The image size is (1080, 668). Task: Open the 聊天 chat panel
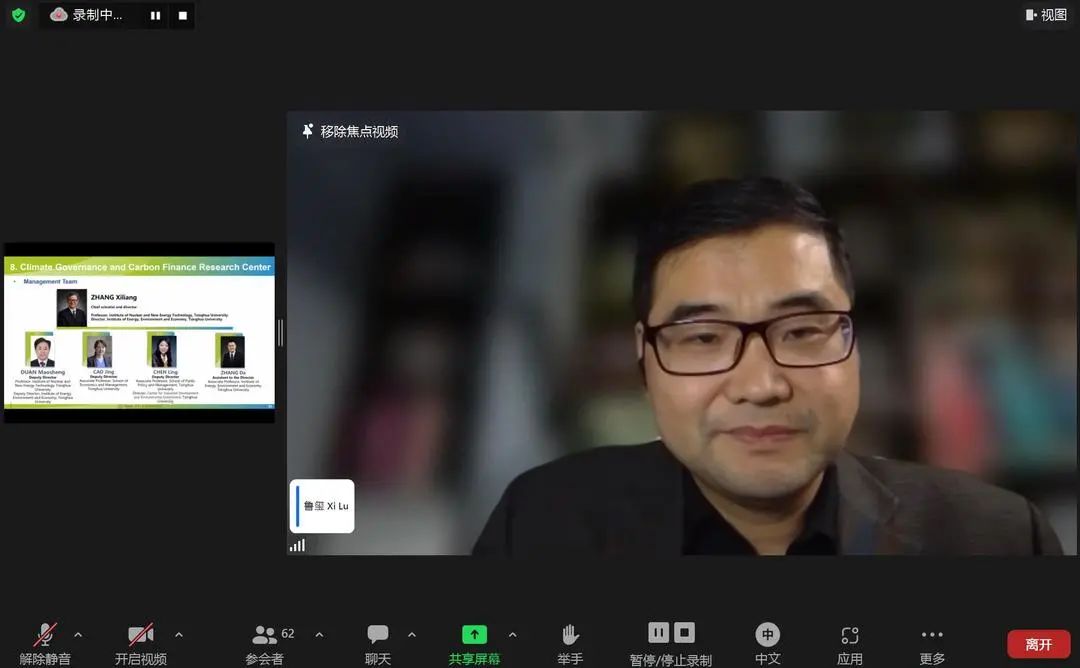[378, 635]
